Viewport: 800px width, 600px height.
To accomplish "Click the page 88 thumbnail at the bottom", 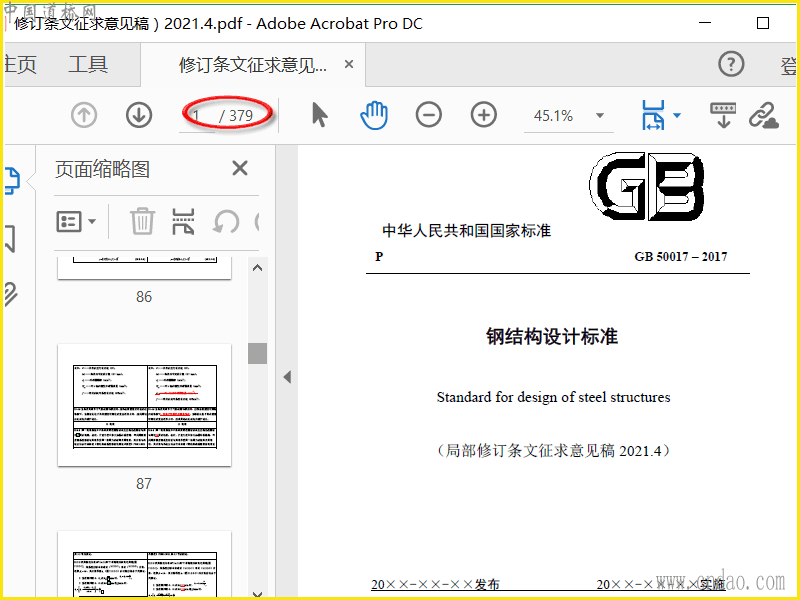I will pyautogui.click(x=144, y=564).
